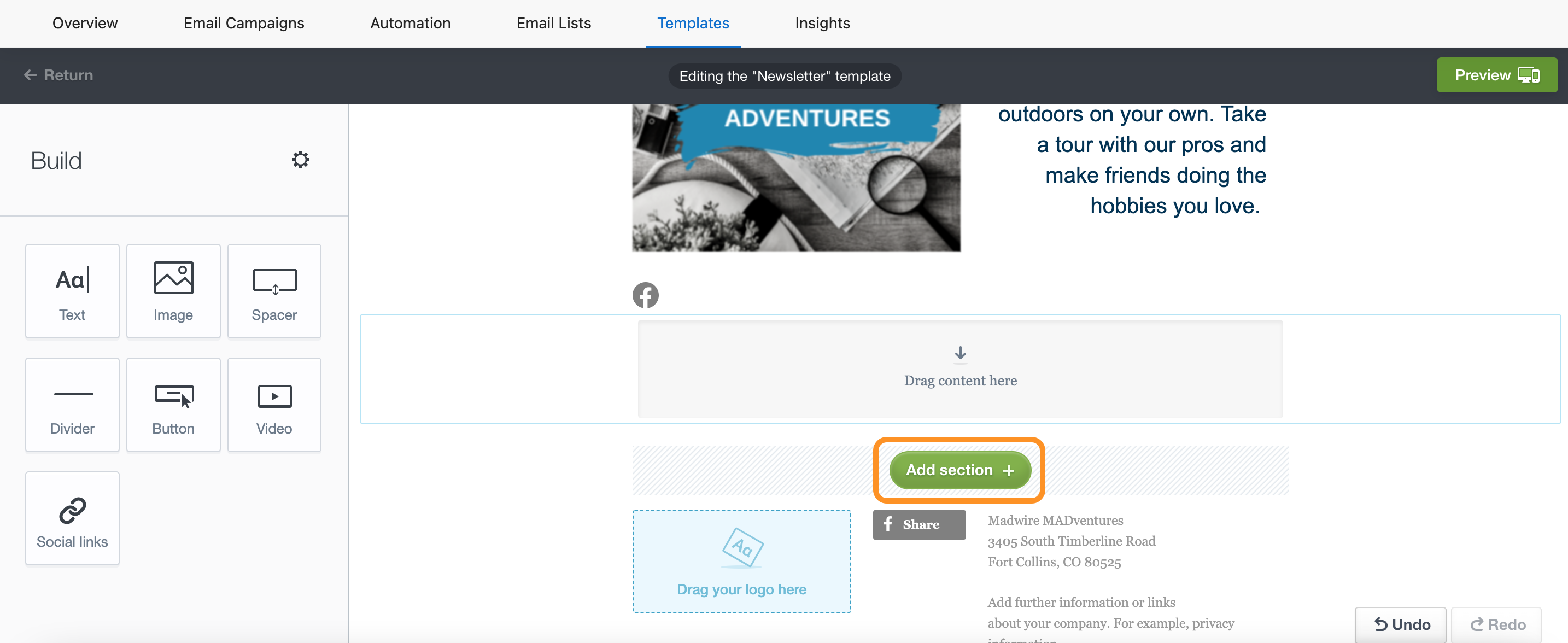
Task: Select the Image content block
Action: pyautogui.click(x=173, y=291)
